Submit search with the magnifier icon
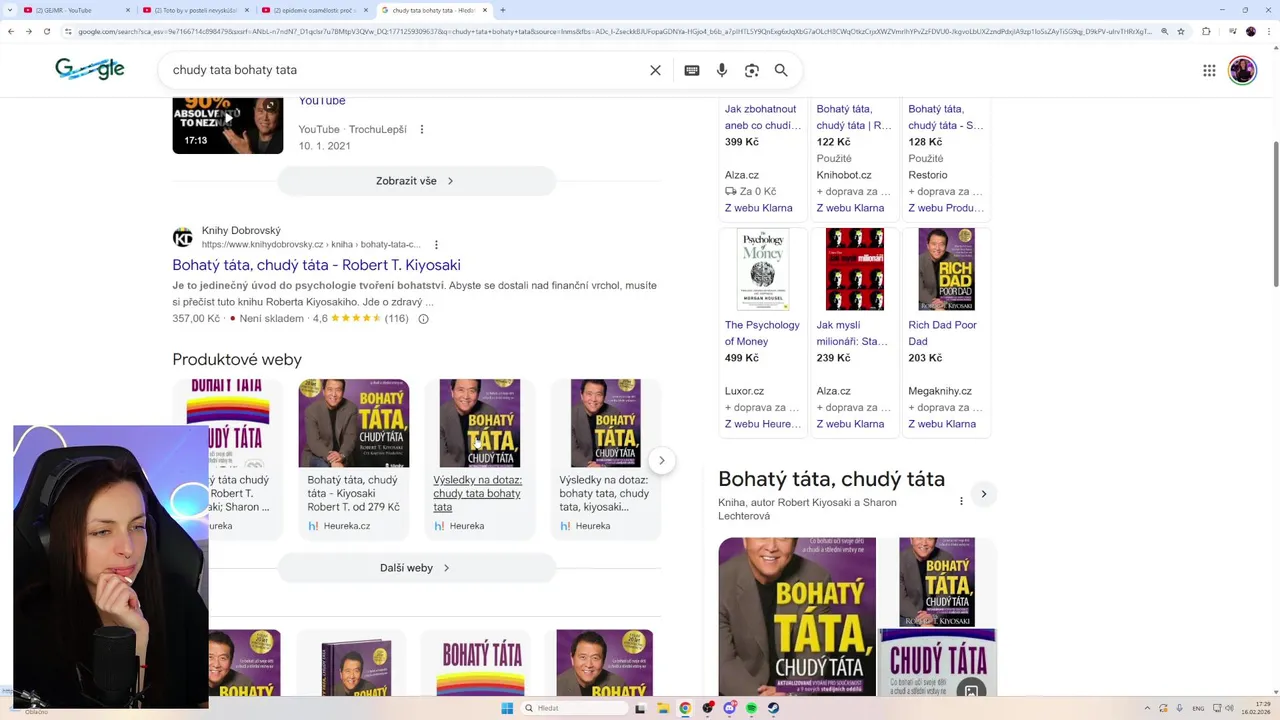Viewport: 1280px width, 720px height. (781, 70)
